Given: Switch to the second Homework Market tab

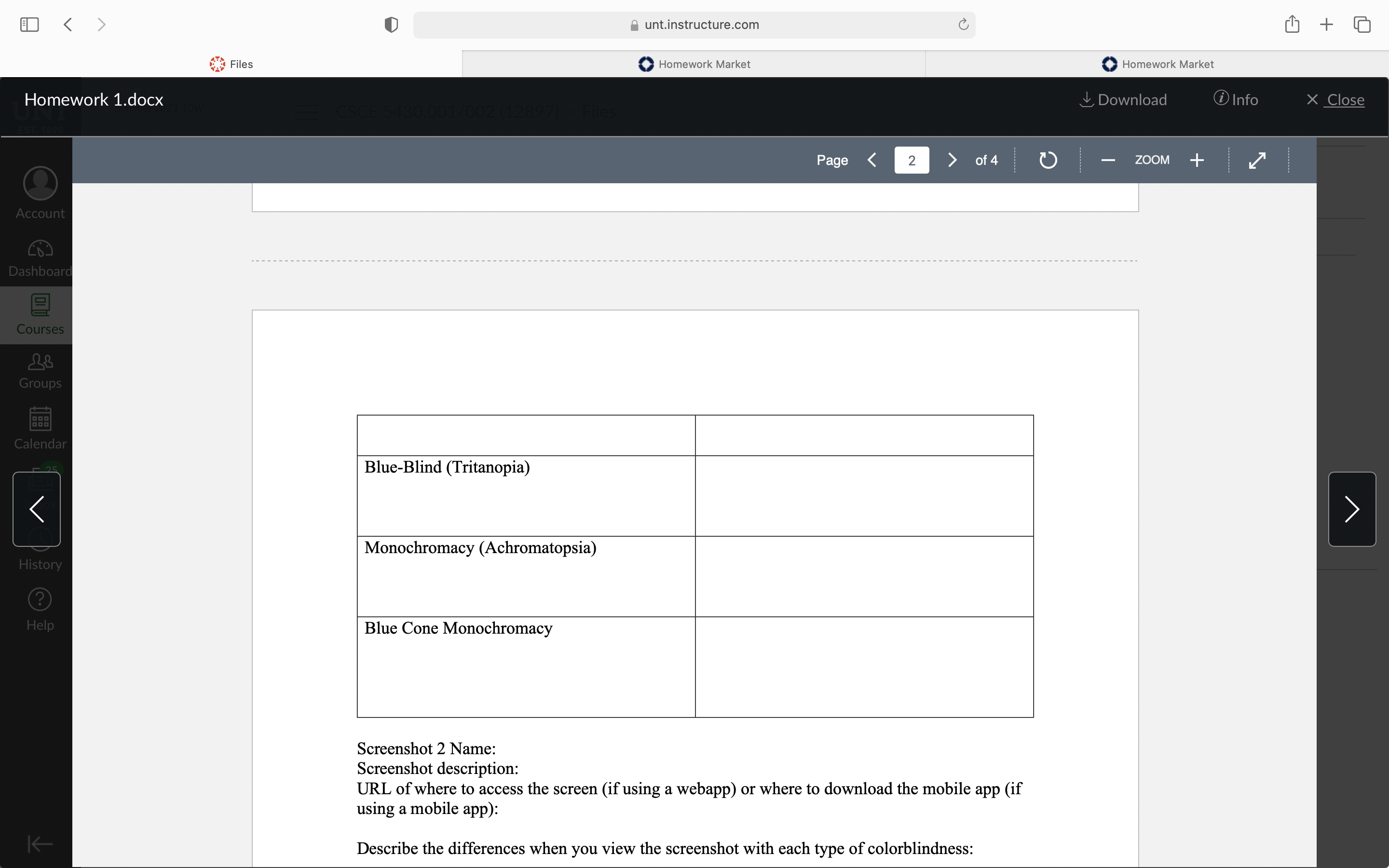Looking at the screenshot, I should [x=1157, y=64].
